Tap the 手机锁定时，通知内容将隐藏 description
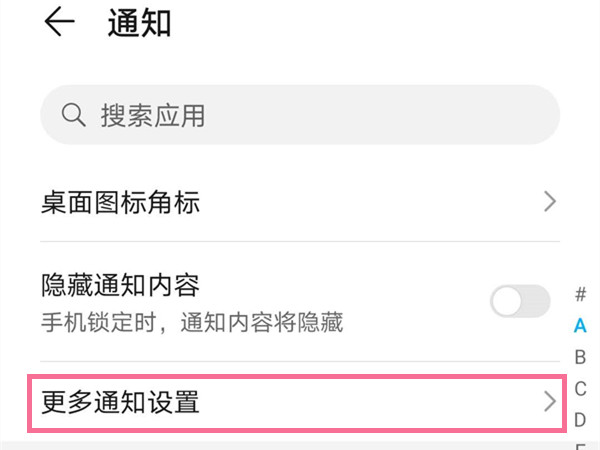Viewport: 600px width, 450px height. (192, 322)
